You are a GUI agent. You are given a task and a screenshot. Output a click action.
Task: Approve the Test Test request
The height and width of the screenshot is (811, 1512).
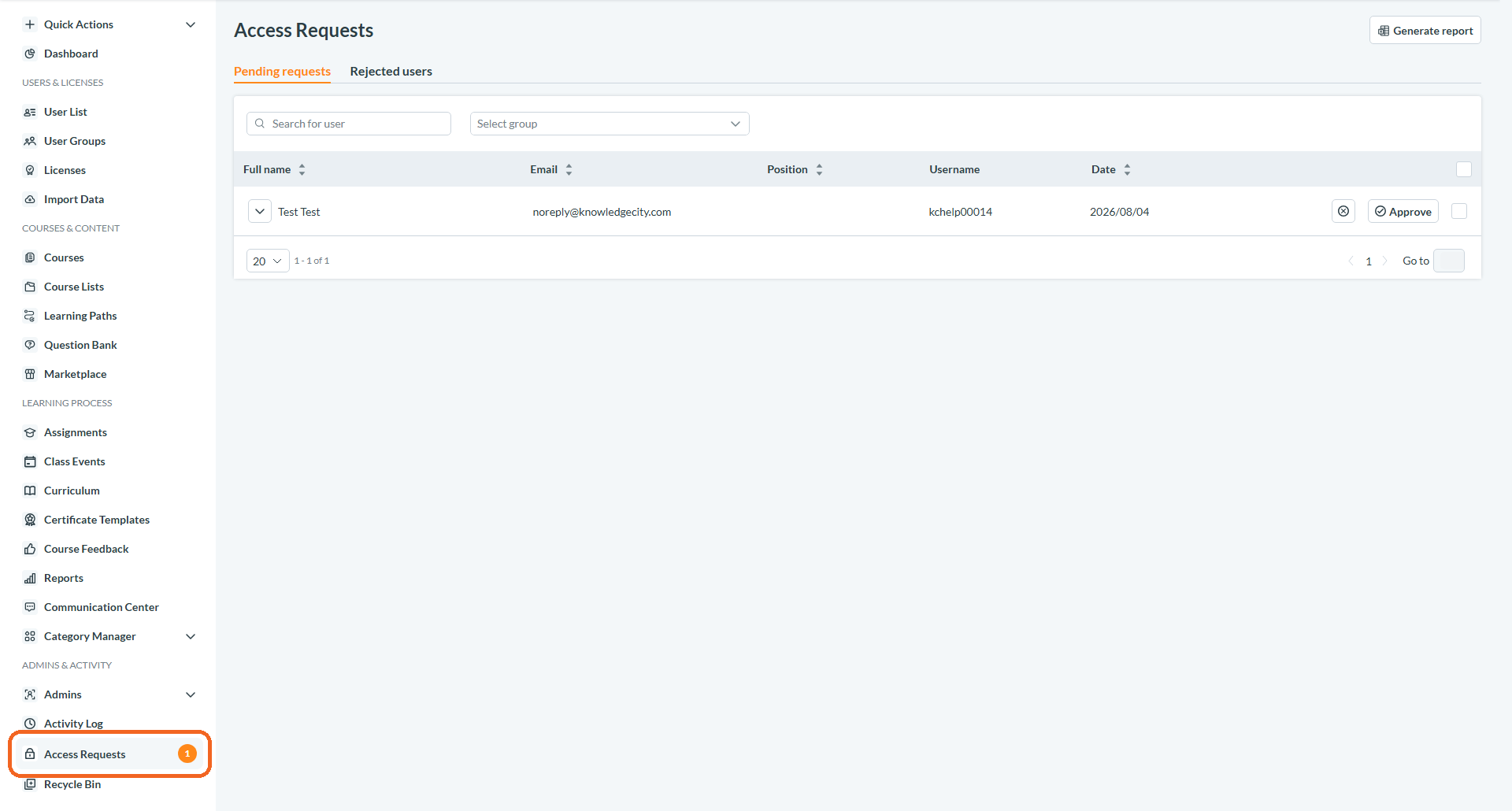pyautogui.click(x=1403, y=211)
